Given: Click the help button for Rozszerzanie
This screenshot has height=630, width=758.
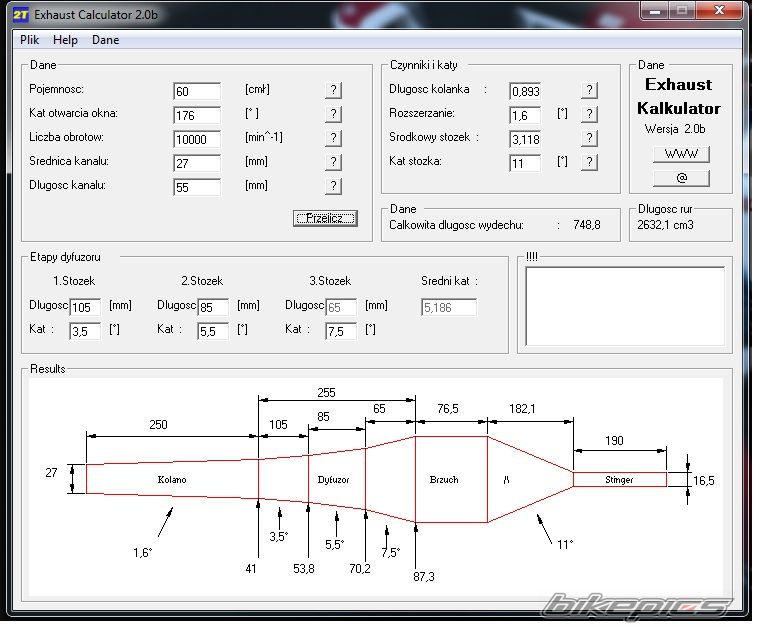Looking at the screenshot, I should [590, 114].
